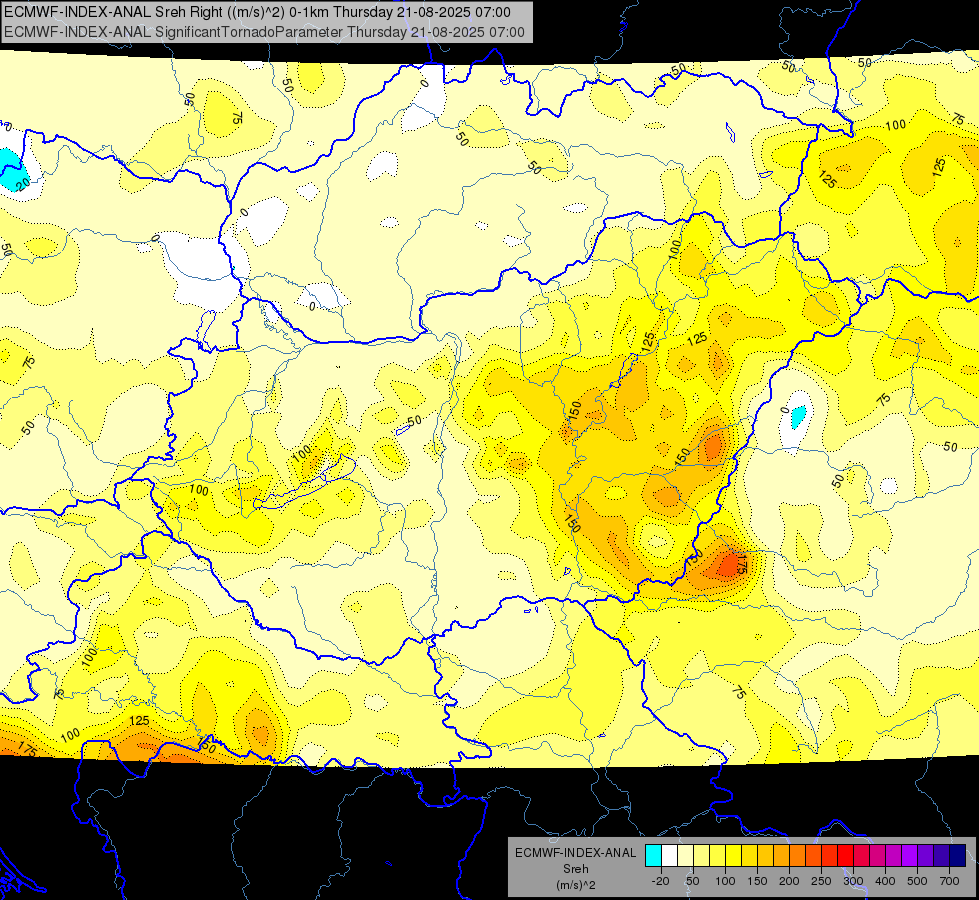
Task: Click the '50' legend scale label
Action: 692,881
